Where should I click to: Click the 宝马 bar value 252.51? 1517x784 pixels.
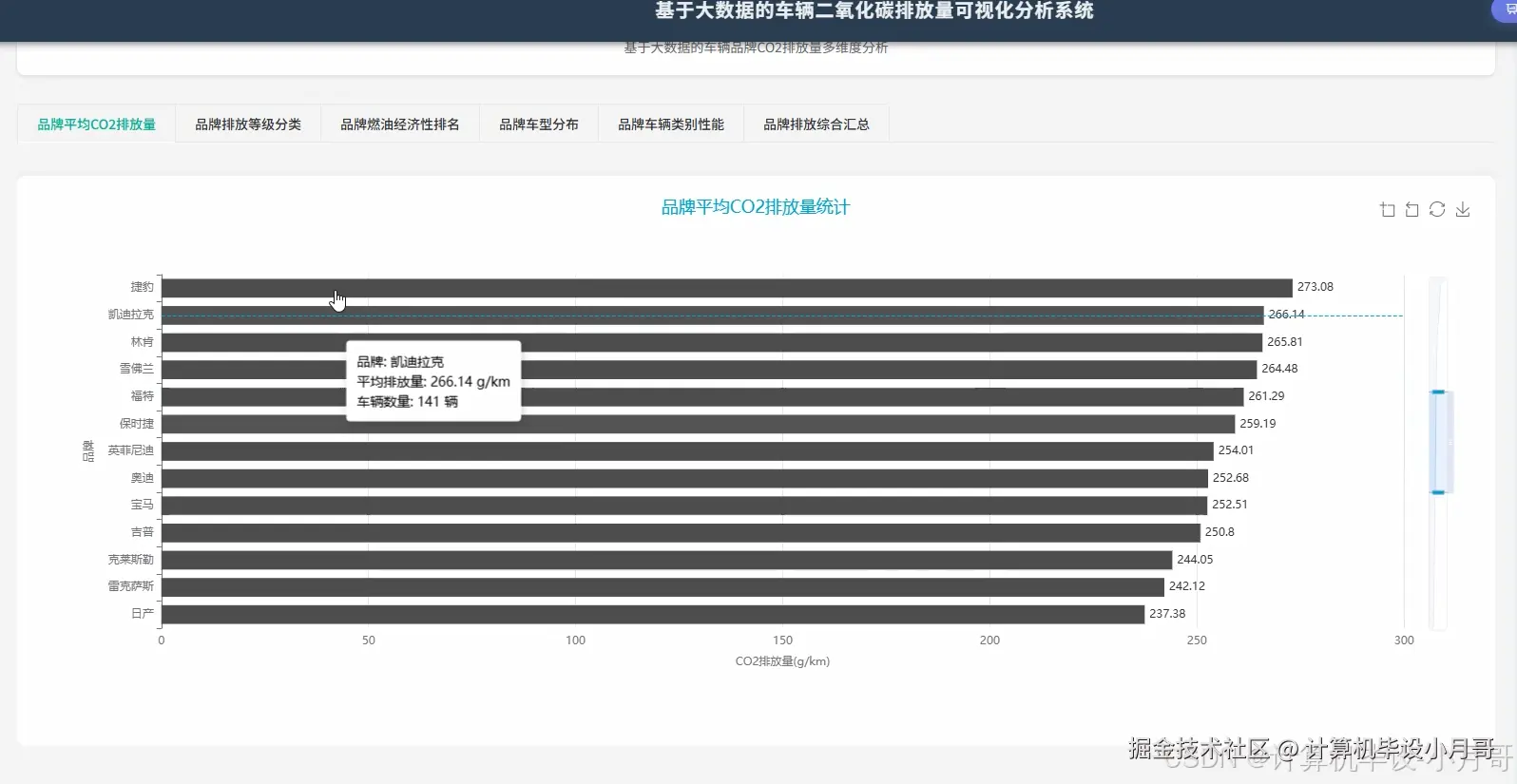tap(1230, 505)
